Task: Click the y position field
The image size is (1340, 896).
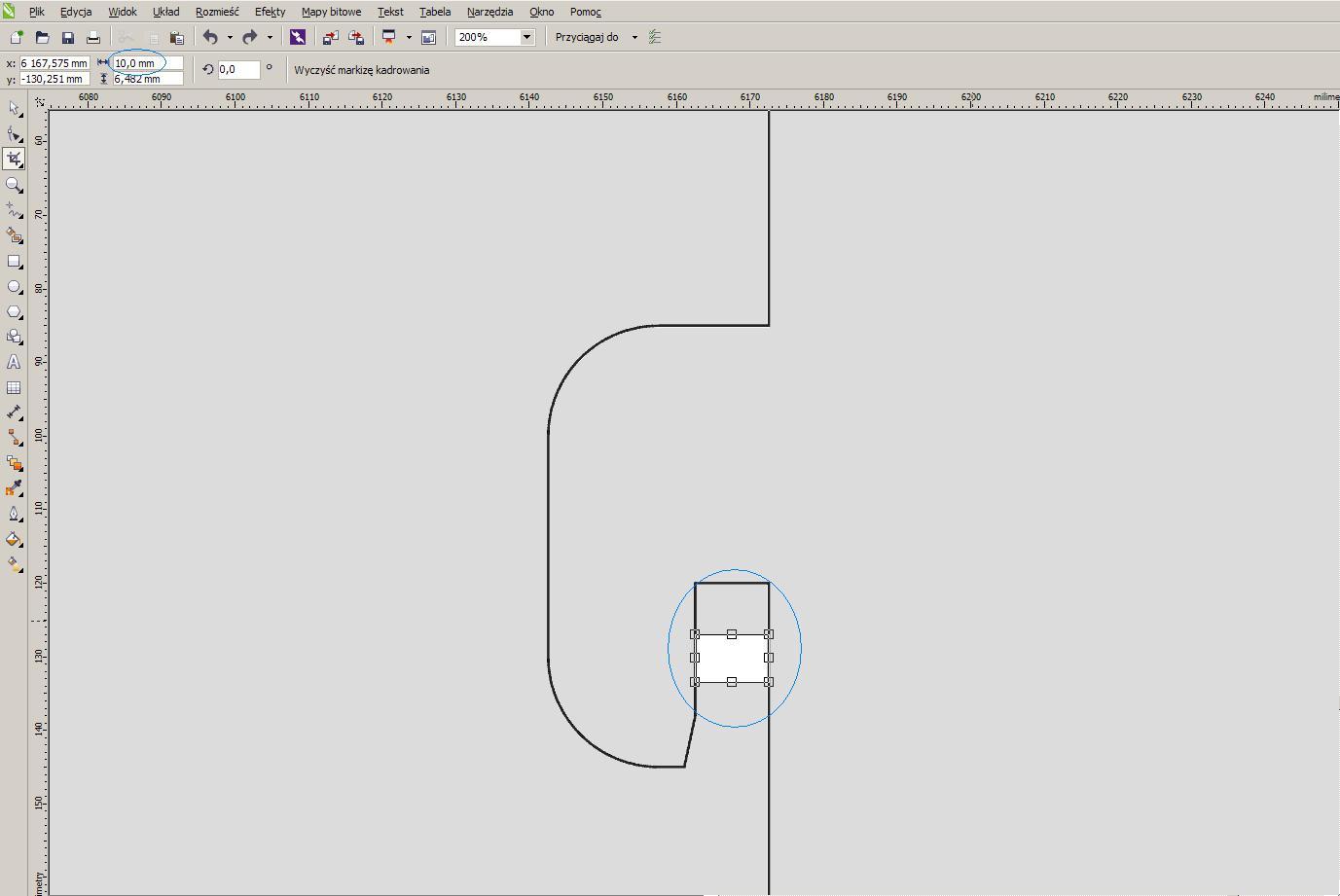Action: pos(54,79)
